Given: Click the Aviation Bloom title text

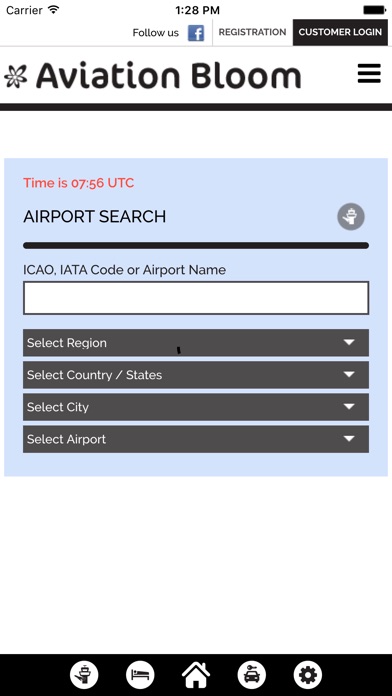Looking at the screenshot, I should coord(169,75).
